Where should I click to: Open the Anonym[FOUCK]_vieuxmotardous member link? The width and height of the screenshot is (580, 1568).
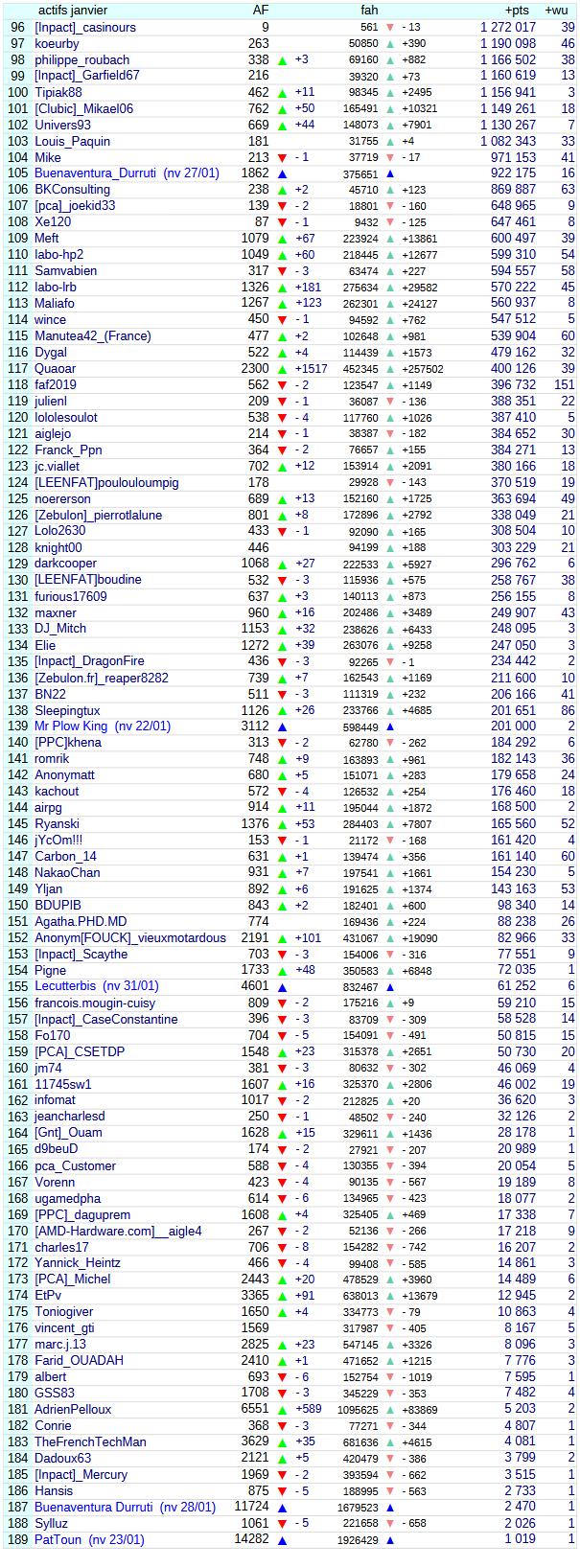pos(130,938)
